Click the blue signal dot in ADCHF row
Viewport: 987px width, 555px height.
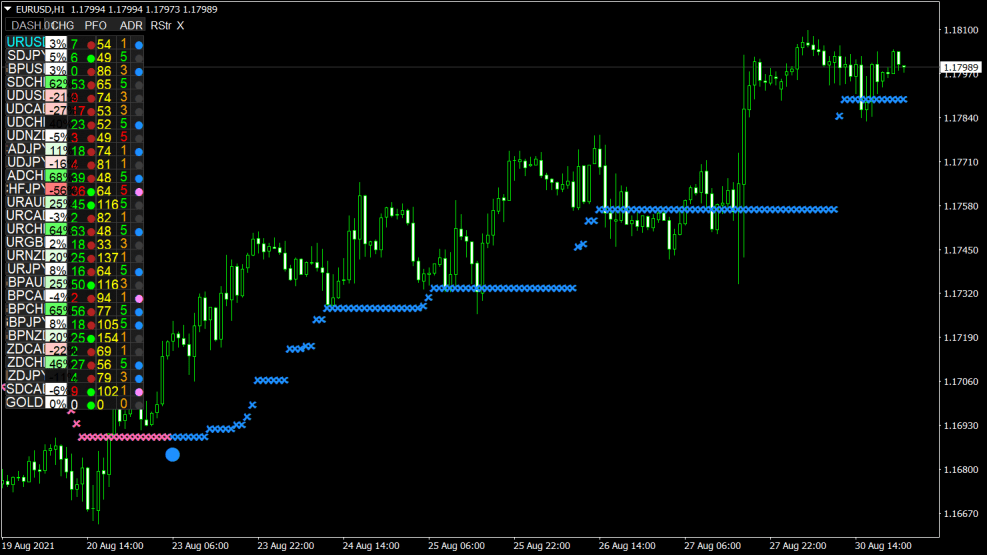point(138,179)
